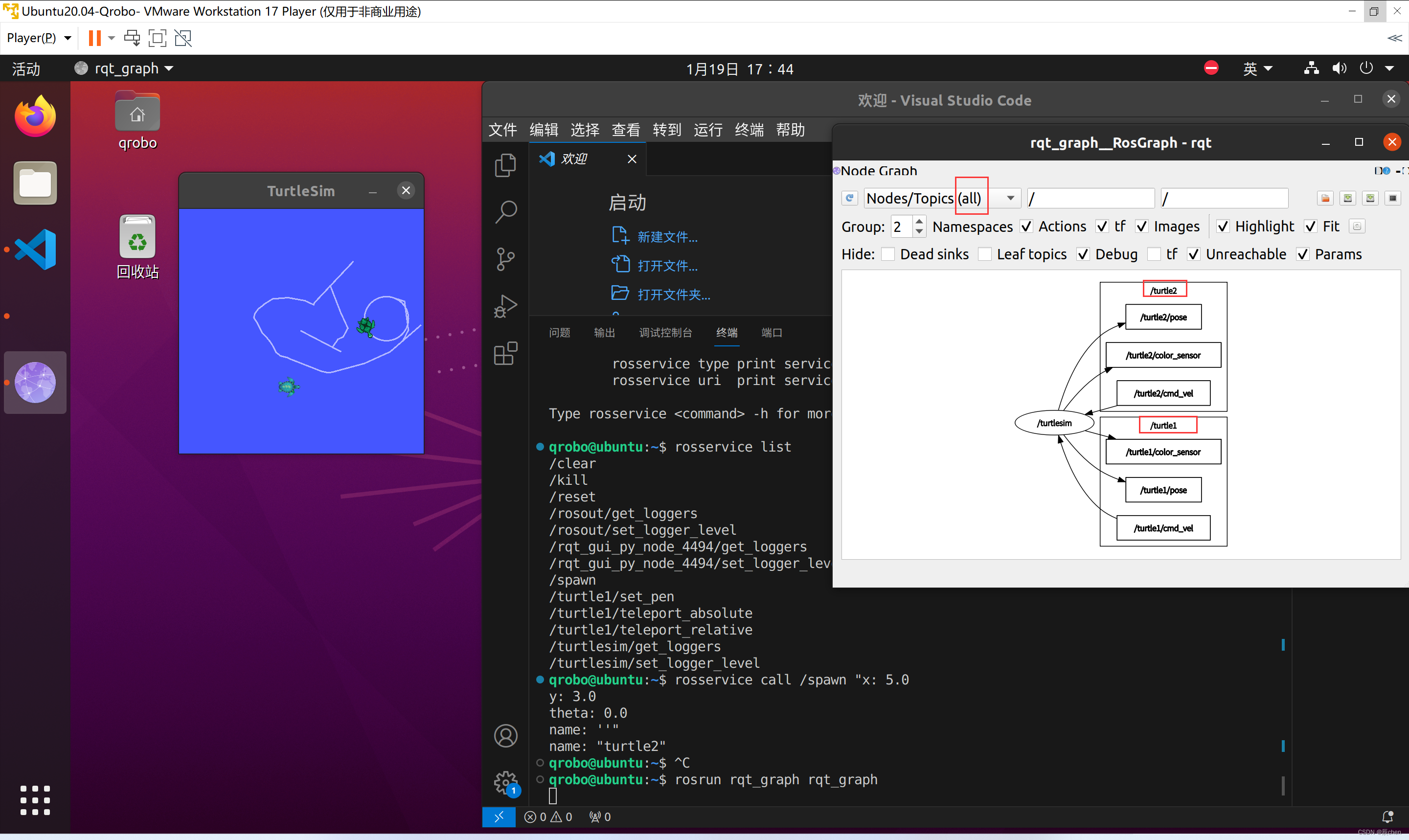Select /turtlesim node in graph
Screen dimensions: 1409x840
click(1054, 423)
